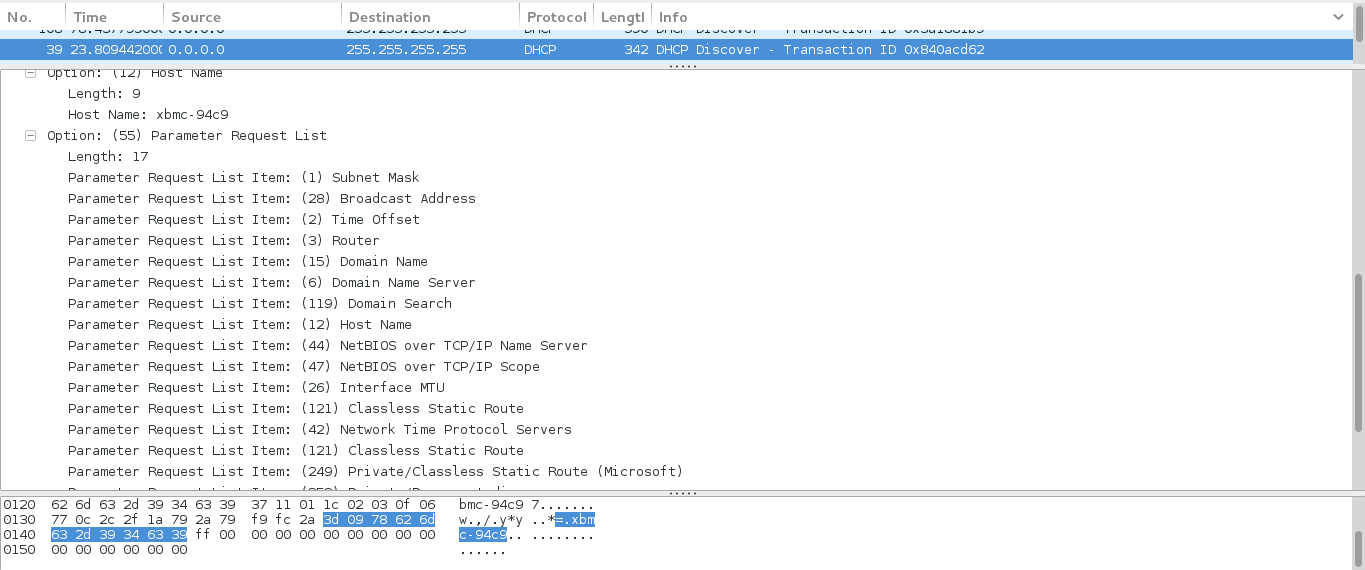
Task: Select packet 39 DHCP Discover info cell
Action: 821,49
